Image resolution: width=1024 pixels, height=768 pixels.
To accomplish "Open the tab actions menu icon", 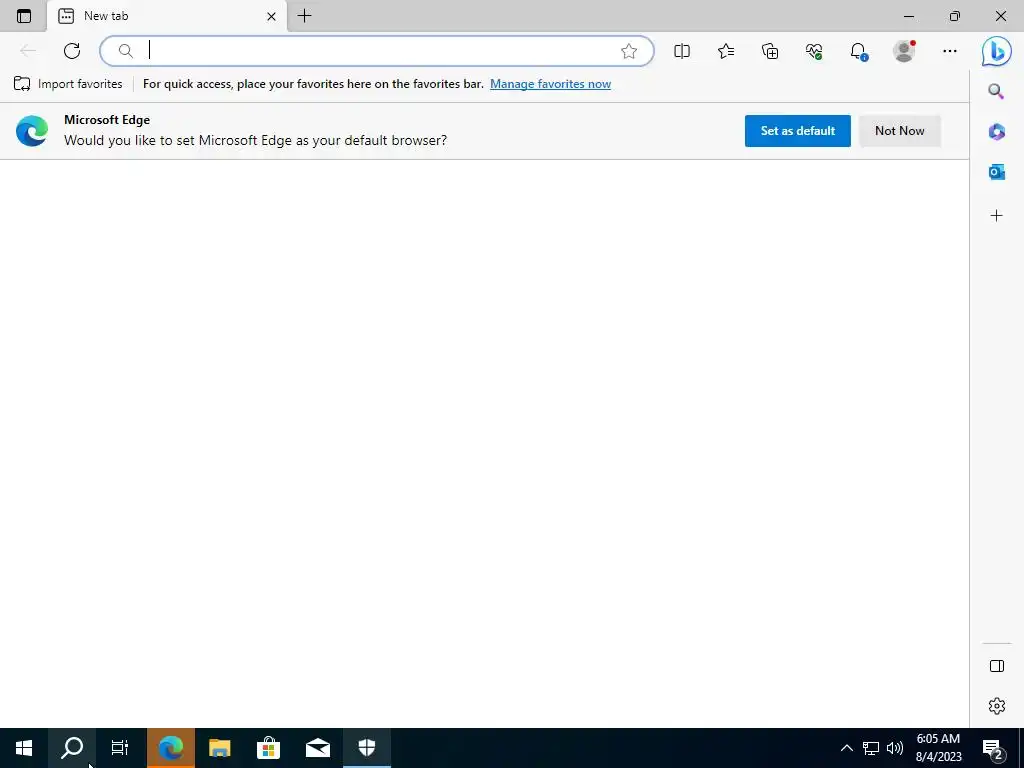I will 24,16.
